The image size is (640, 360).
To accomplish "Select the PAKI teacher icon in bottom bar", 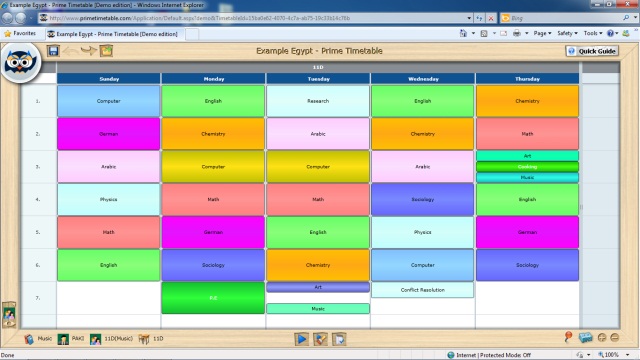I will tap(63, 339).
